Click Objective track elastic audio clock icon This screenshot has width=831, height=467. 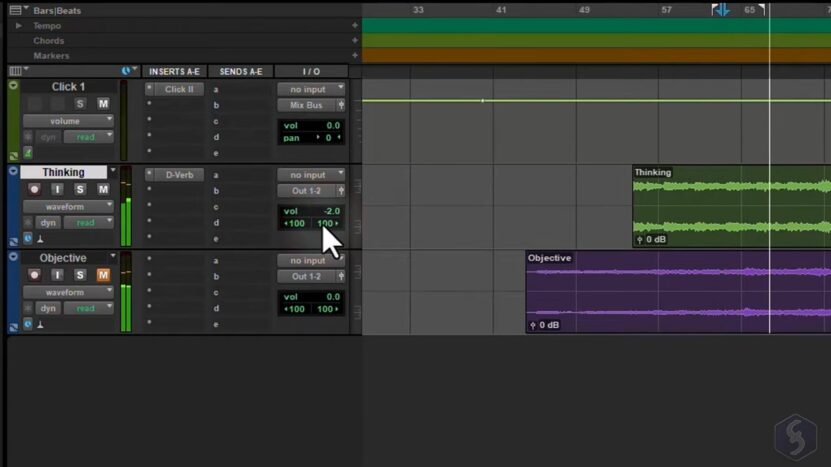pos(28,324)
